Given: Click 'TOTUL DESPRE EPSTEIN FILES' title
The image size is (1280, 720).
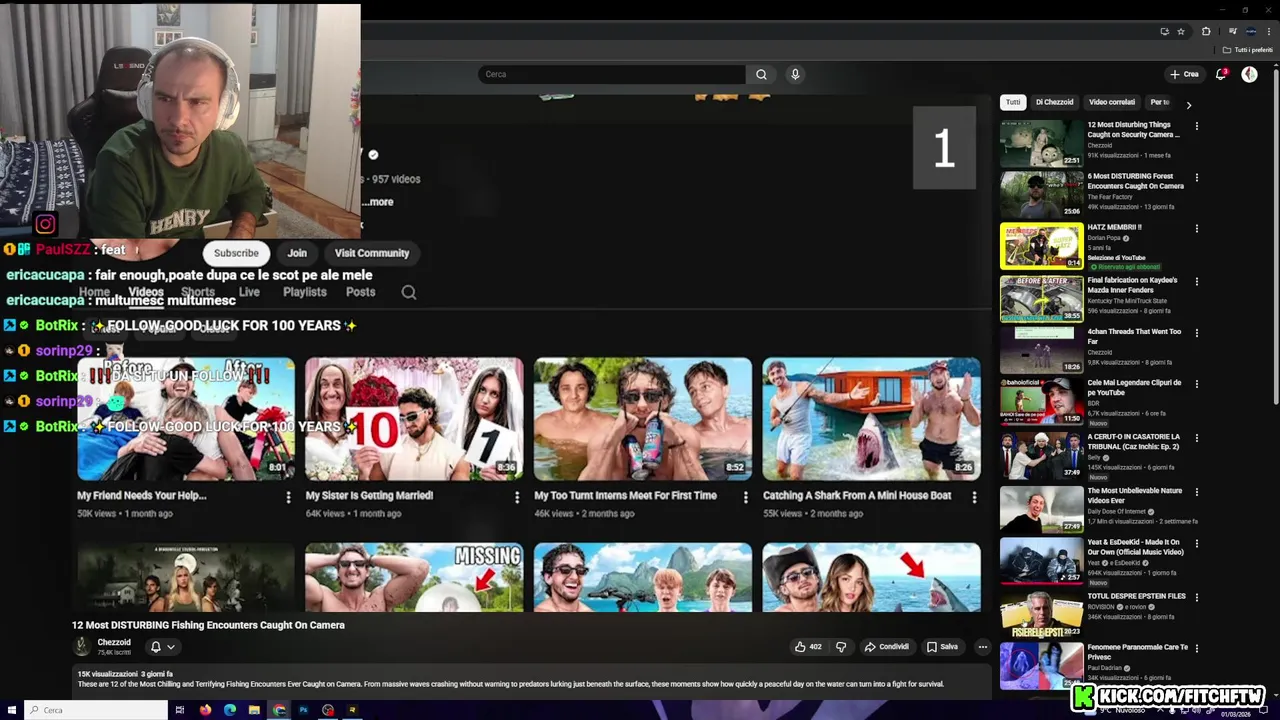Looking at the screenshot, I should click(1136, 596).
